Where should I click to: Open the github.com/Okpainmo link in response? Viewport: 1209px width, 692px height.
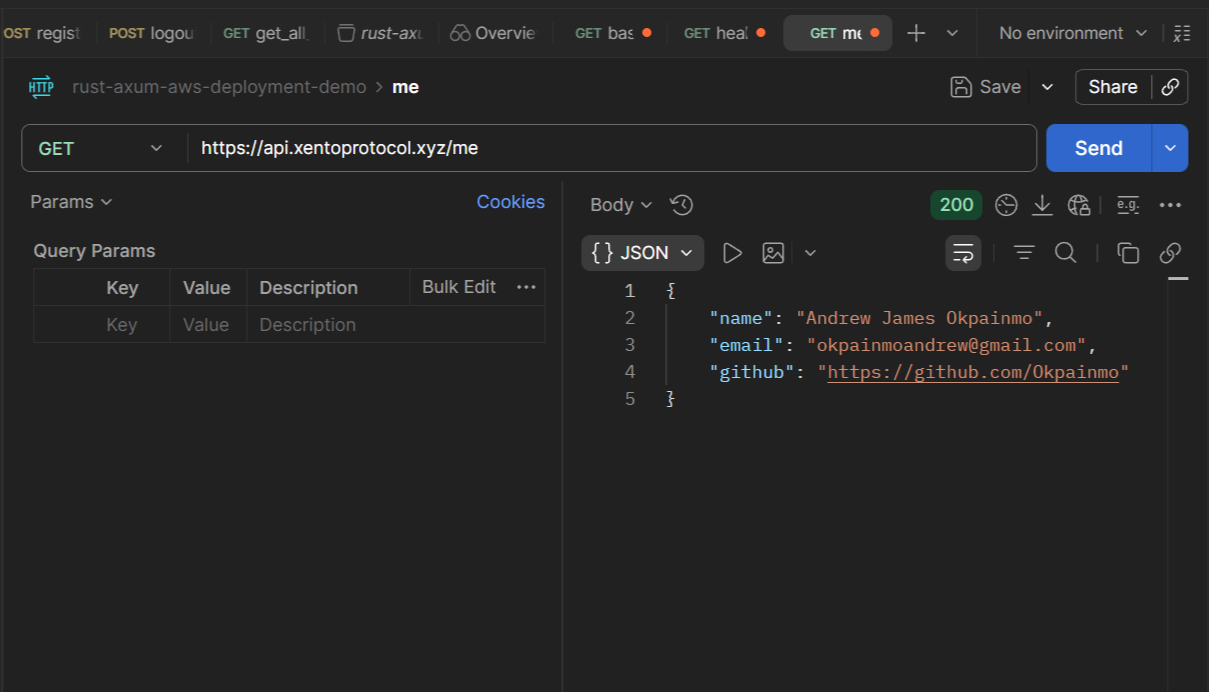click(x=973, y=373)
